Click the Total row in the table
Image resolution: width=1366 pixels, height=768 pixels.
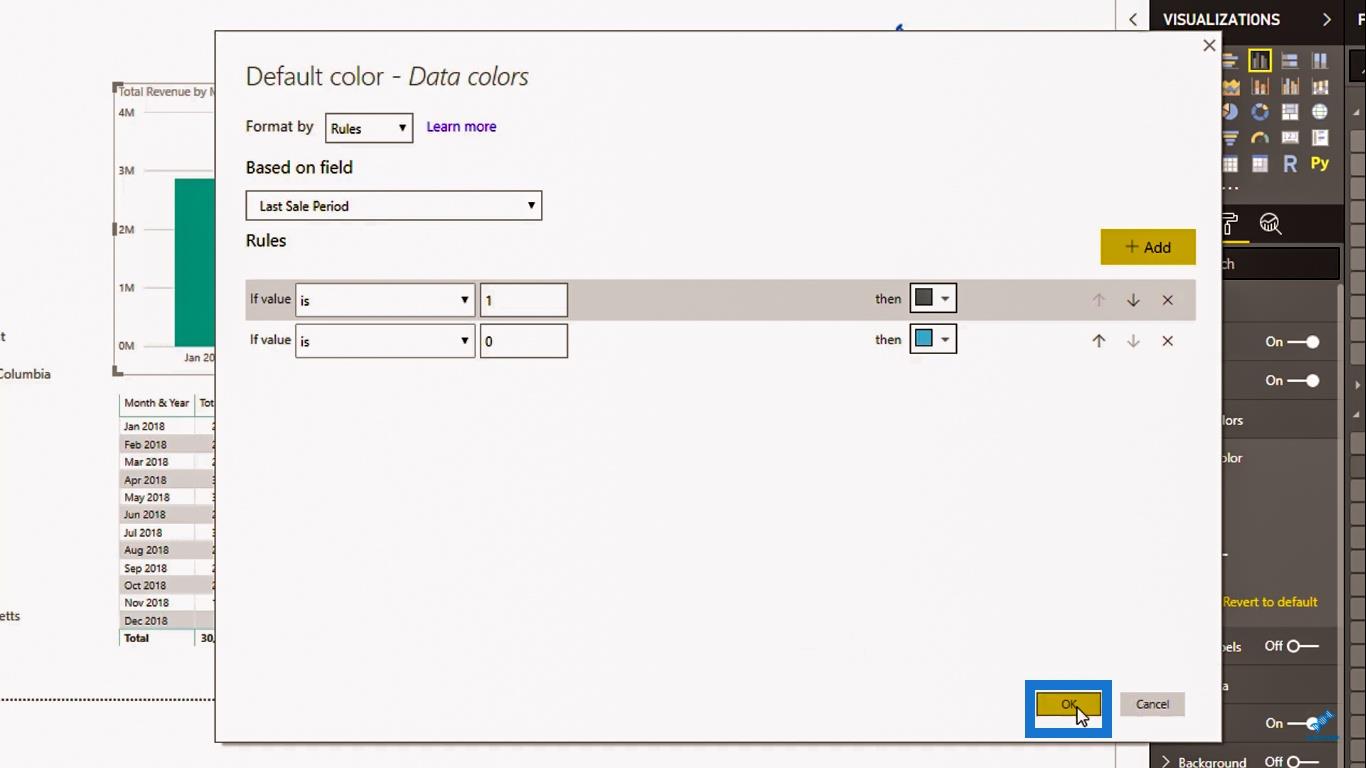click(166, 638)
